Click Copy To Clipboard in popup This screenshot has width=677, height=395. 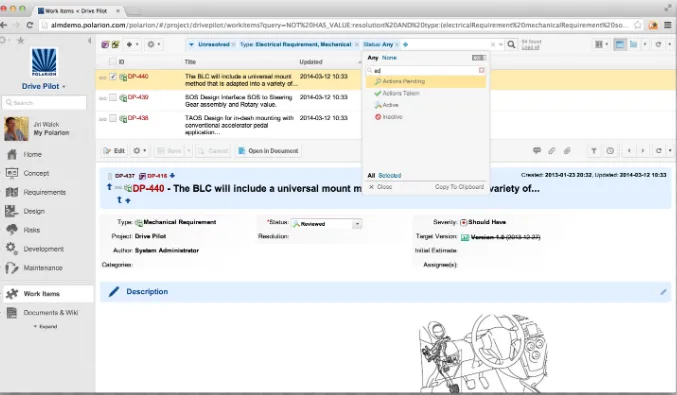point(459,187)
